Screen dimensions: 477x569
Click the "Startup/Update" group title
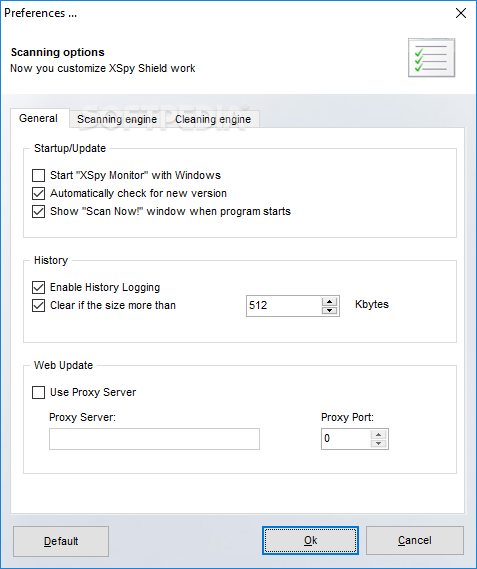coord(70,148)
